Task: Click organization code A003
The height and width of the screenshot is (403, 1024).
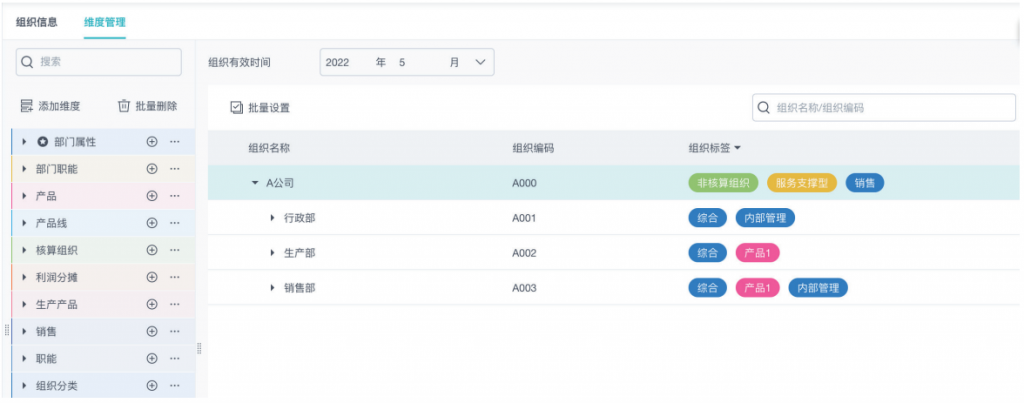Action: (x=524, y=287)
